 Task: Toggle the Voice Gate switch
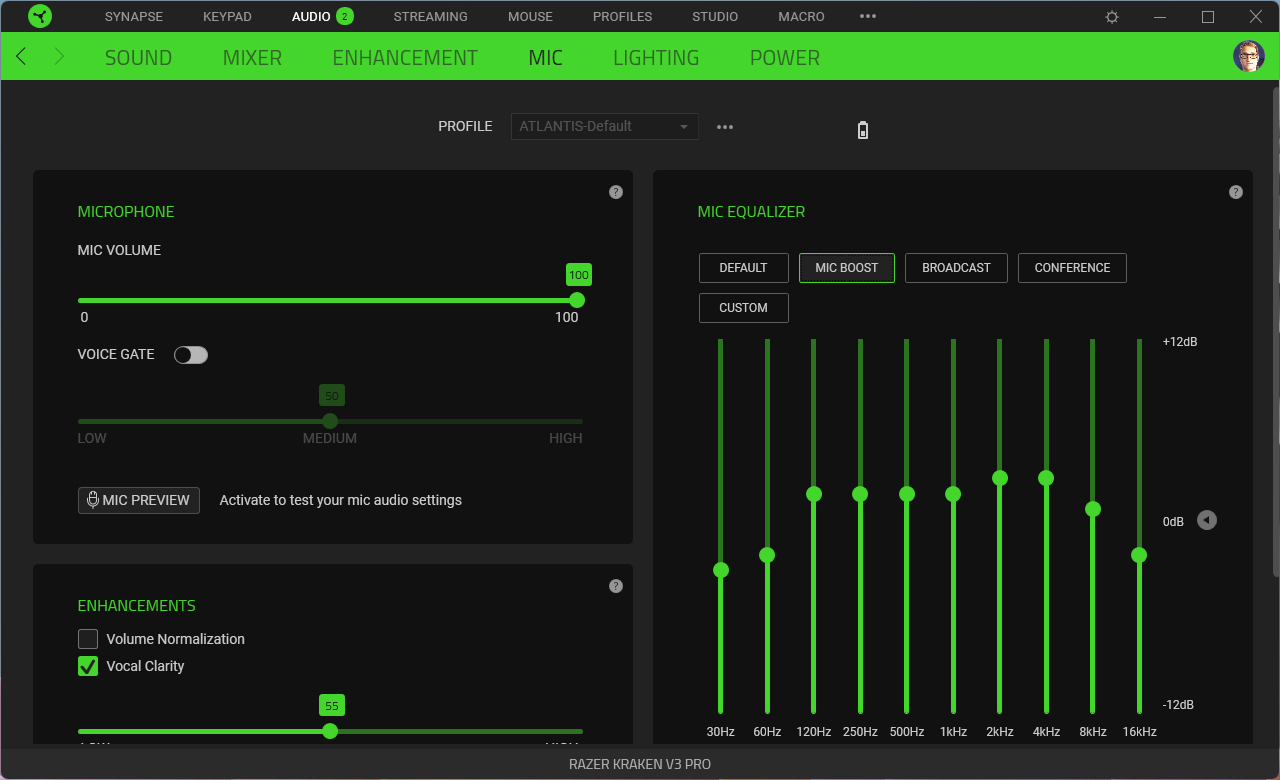click(191, 355)
